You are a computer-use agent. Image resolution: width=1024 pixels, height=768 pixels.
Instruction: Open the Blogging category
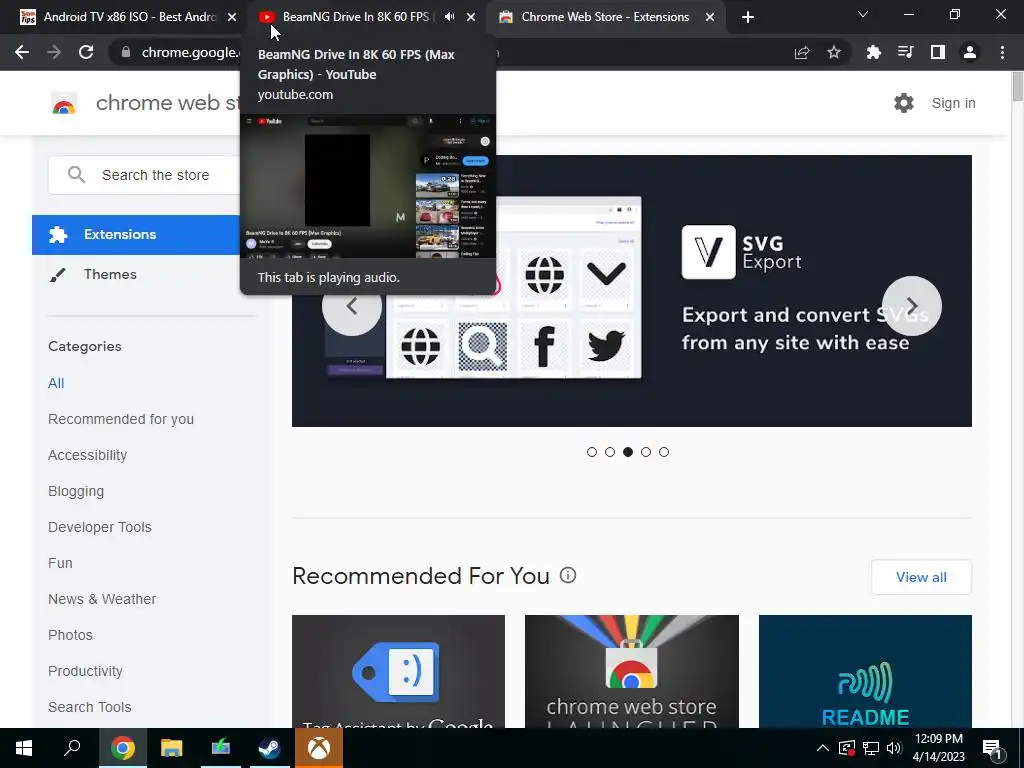76,491
